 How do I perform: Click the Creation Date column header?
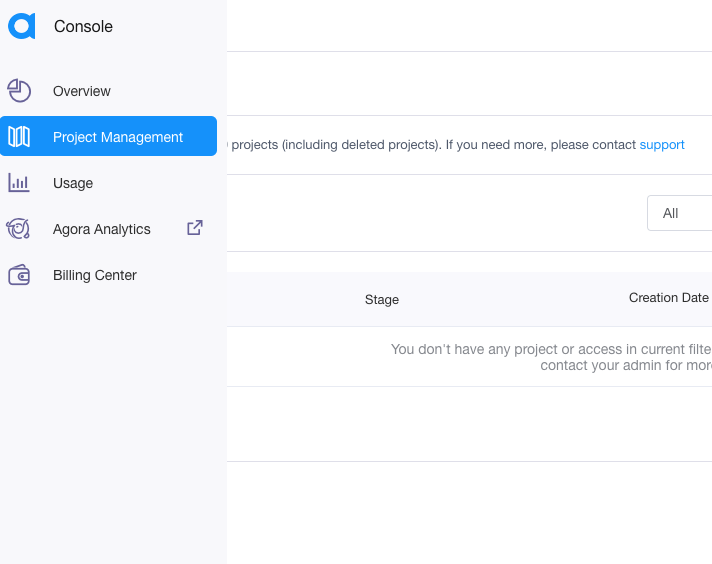(x=668, y=298)
